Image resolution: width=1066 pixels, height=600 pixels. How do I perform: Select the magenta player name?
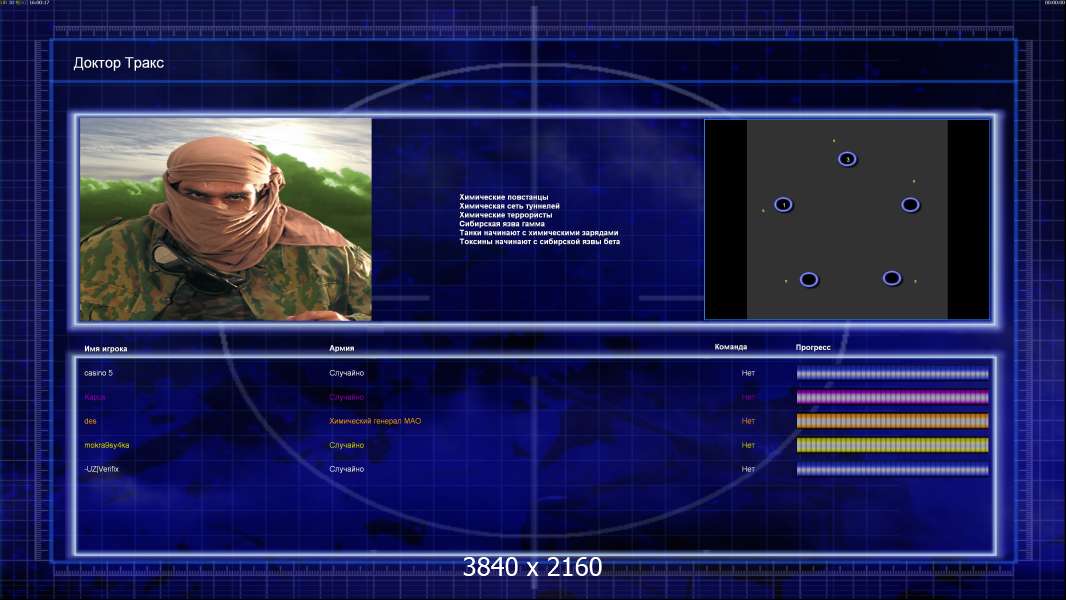(x=94, y=397)
